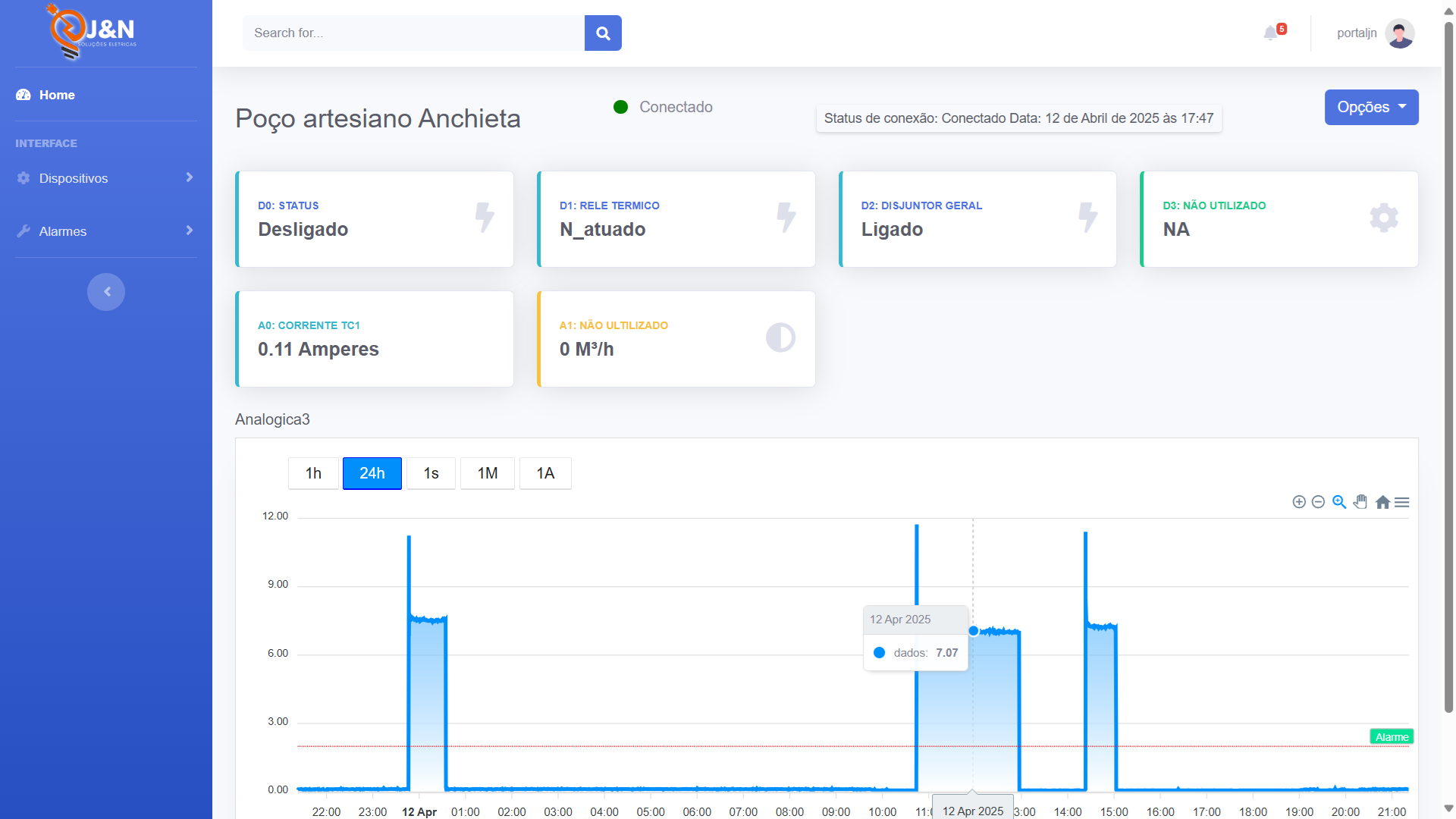Screen dimensions: 1456x819
Task: Expand the Alarmes sidebar menu
Action: (106, 231)
